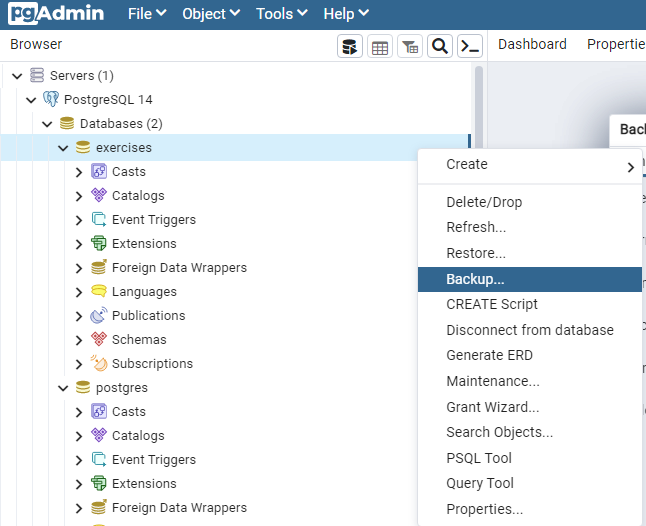Click the Languages speech-bubble icon

pos(99,291)
